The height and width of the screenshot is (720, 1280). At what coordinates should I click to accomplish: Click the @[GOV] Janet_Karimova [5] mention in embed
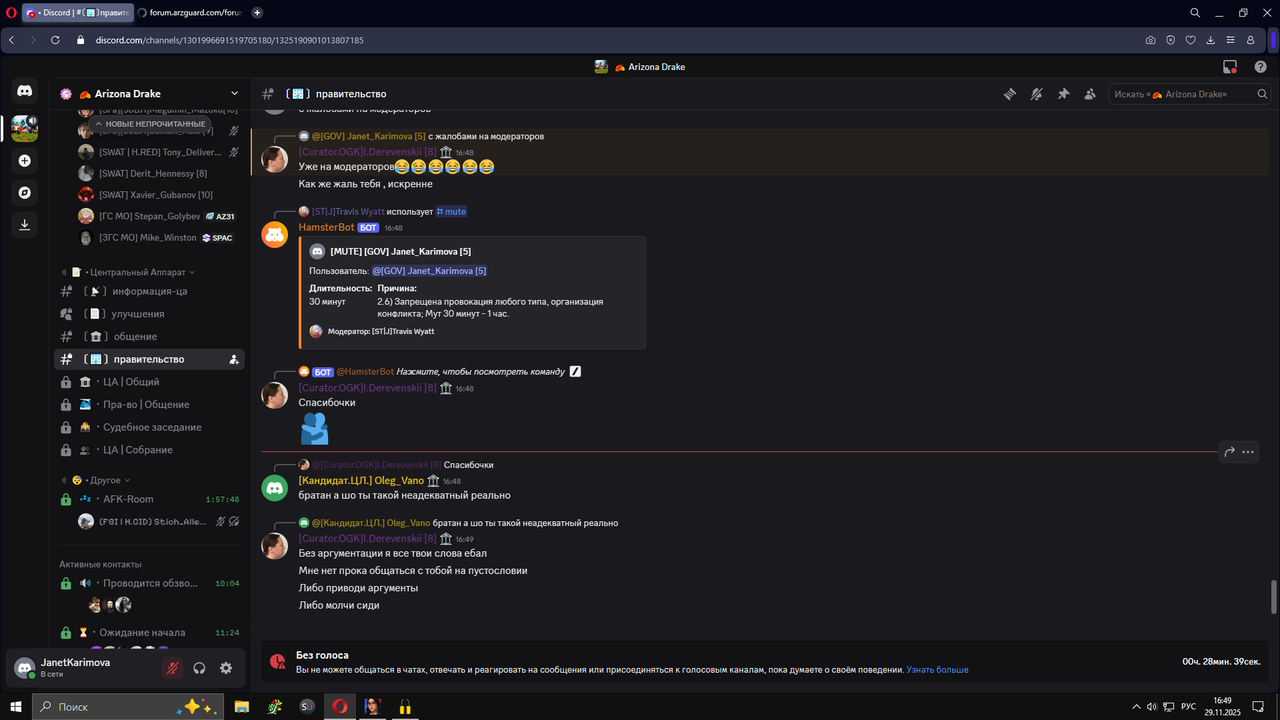pos(430,271)
